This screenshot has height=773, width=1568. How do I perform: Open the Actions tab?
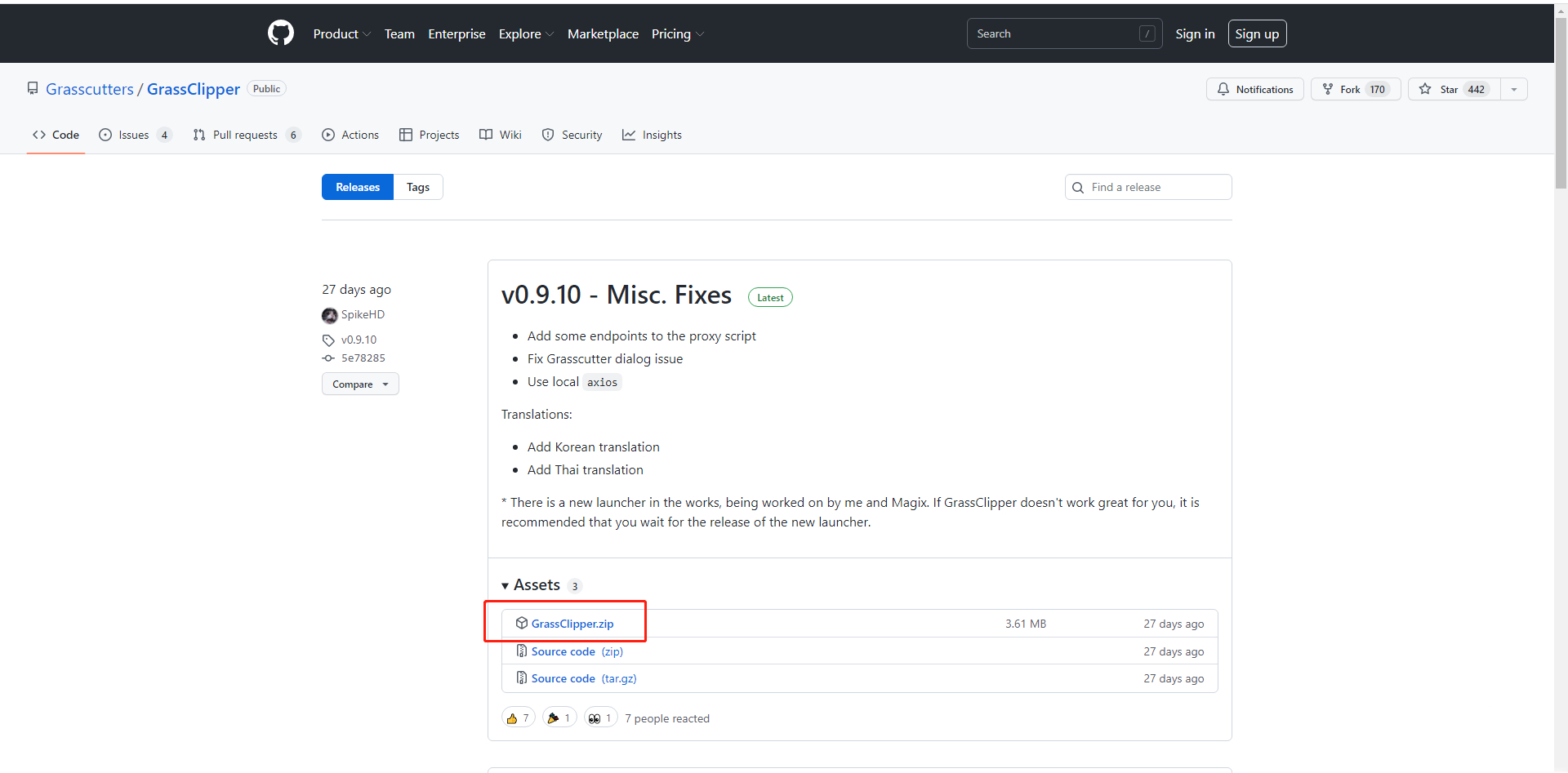350,135
